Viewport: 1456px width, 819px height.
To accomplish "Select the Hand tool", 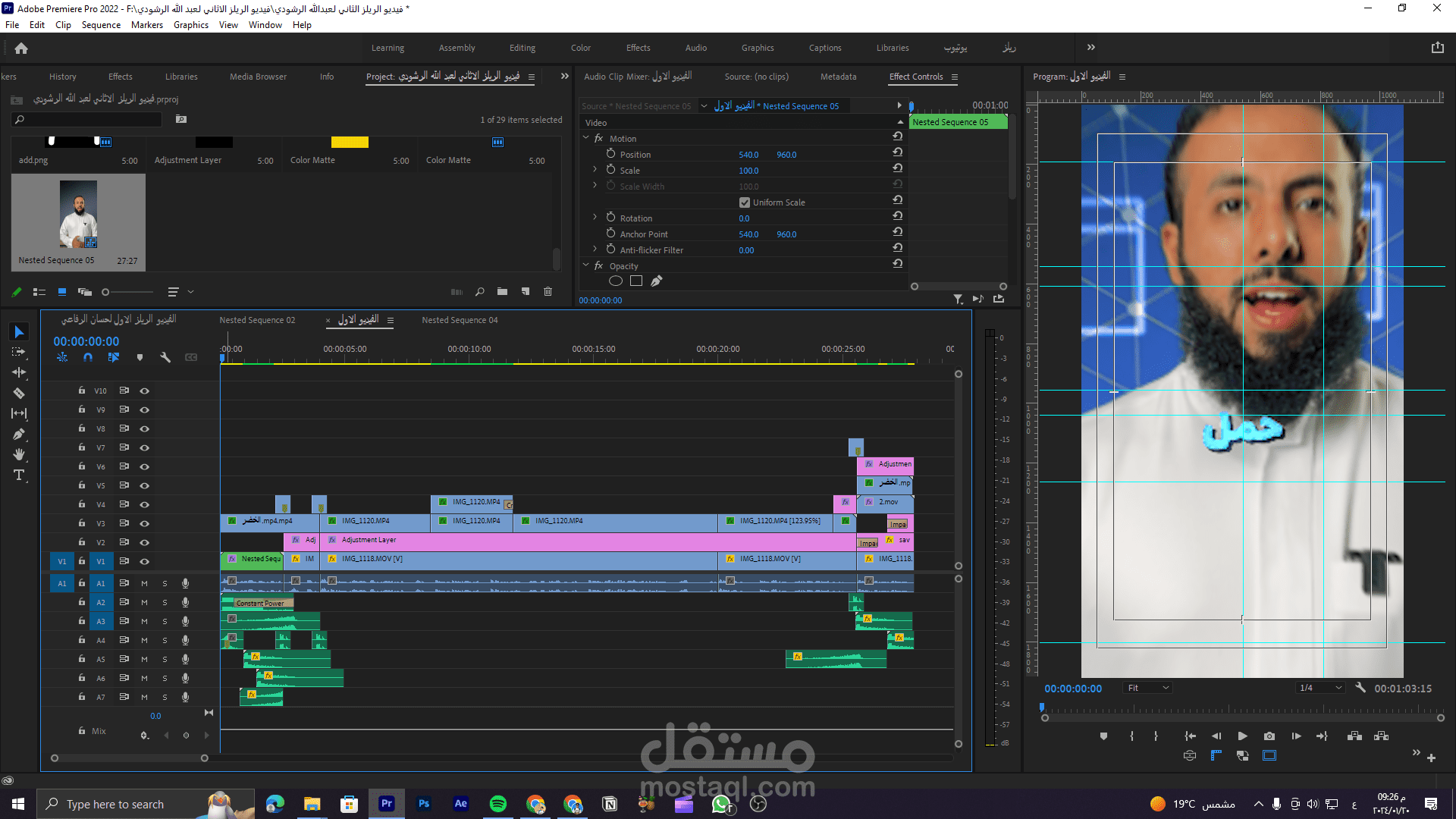I will click(19, 454).
